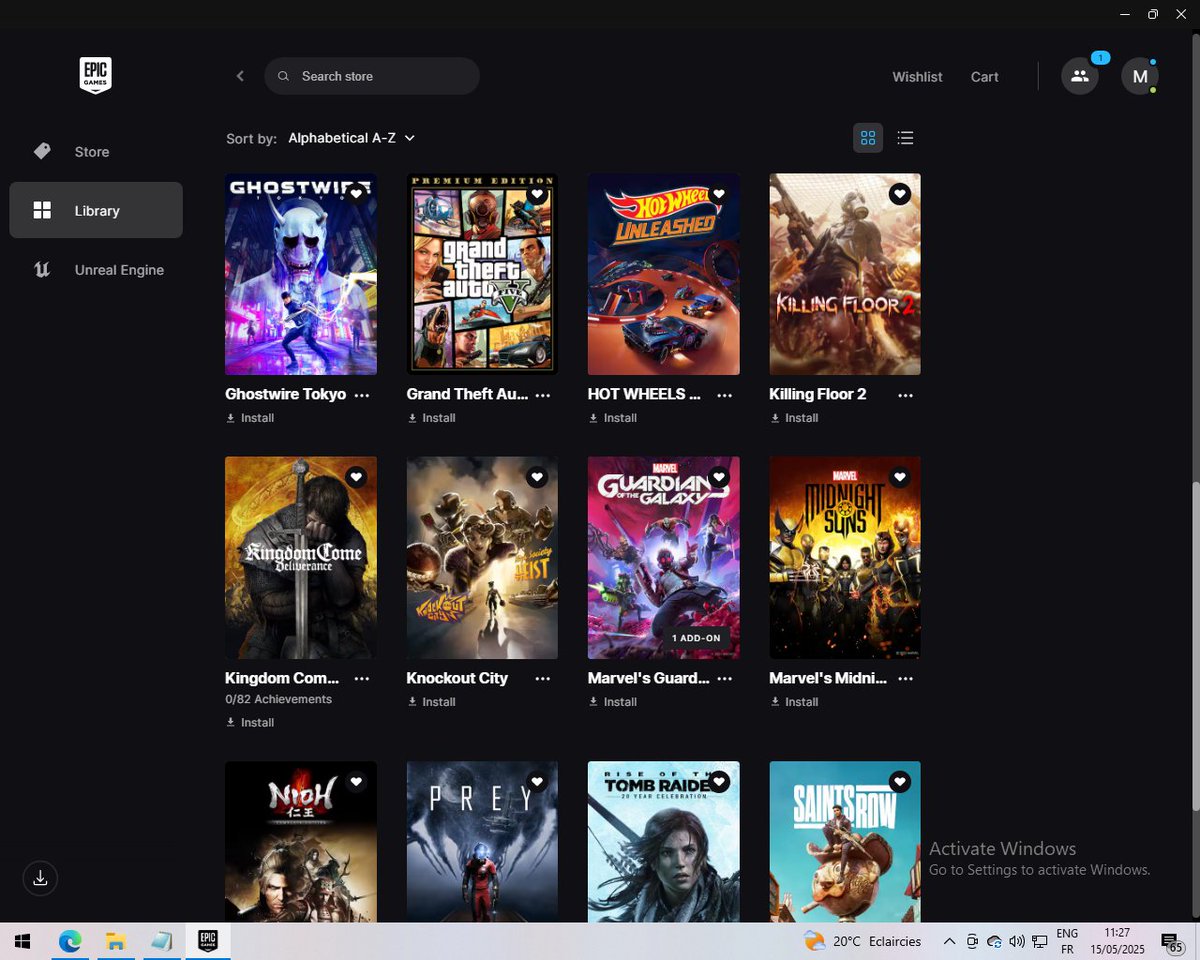Toggle favorite heart on Saints Row cover

(900, 782)
